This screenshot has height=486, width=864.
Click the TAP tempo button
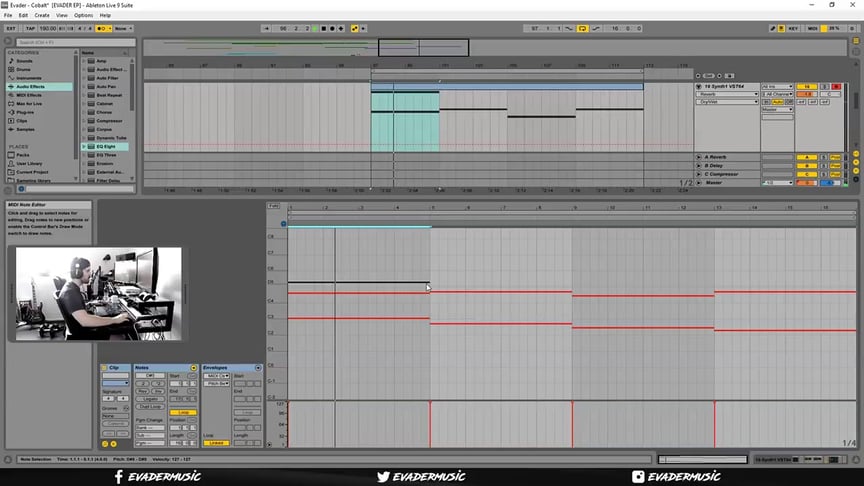(30, 29)
